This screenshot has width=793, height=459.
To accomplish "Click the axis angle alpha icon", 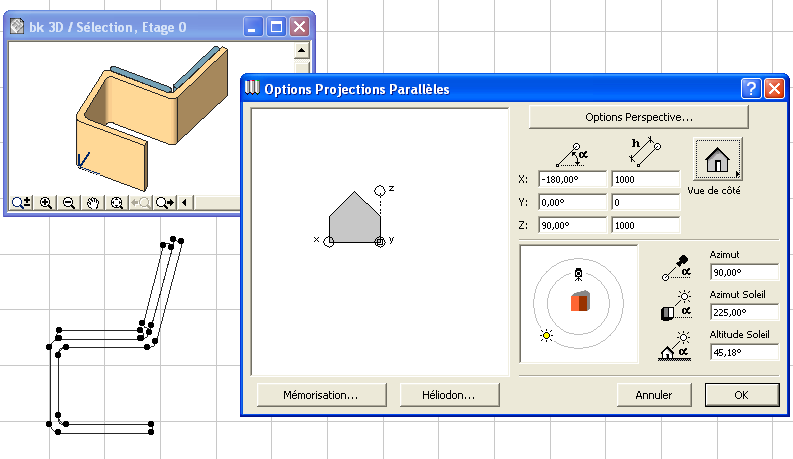I will coord(572,155).
